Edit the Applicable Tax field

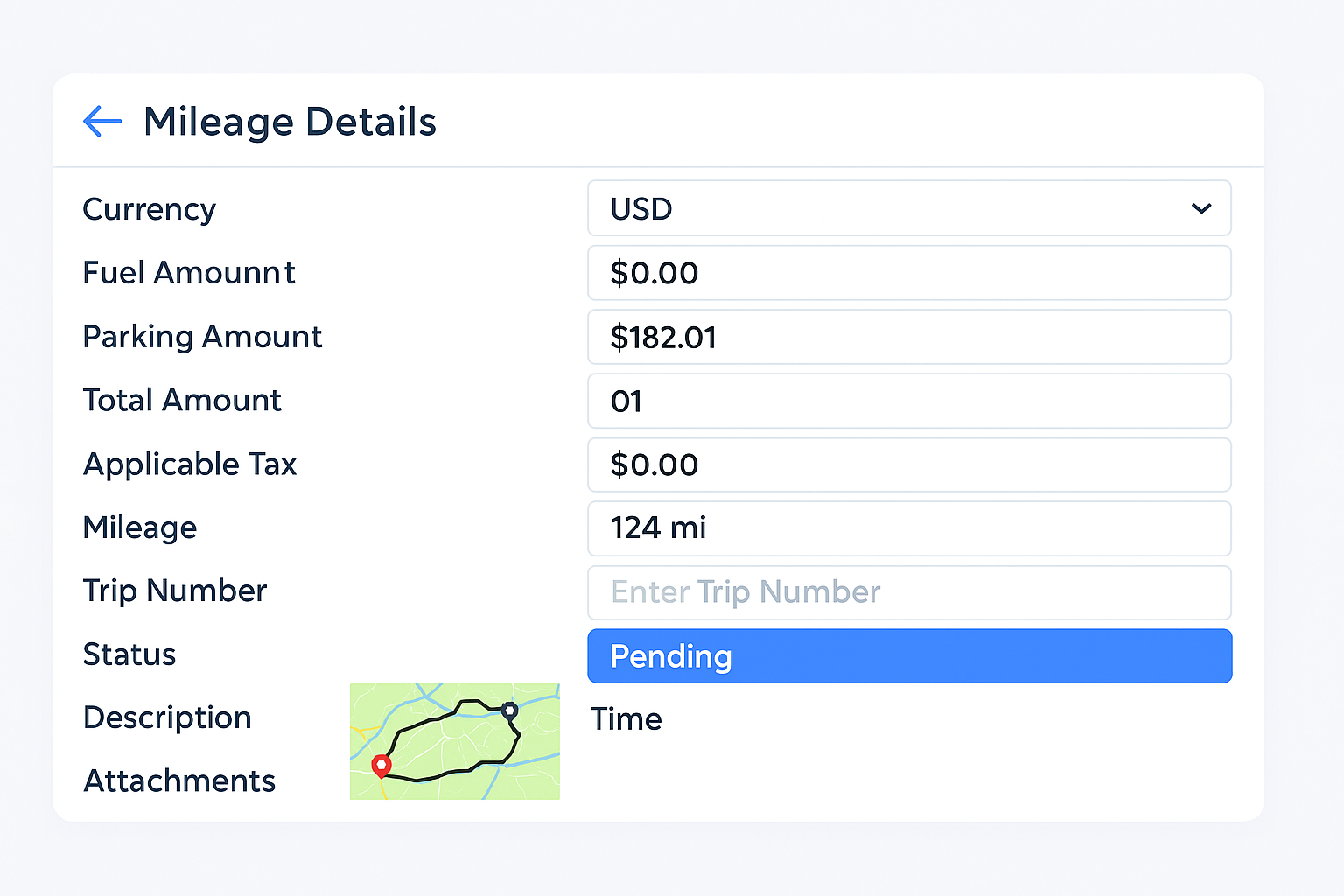click(x=909, y=465)
